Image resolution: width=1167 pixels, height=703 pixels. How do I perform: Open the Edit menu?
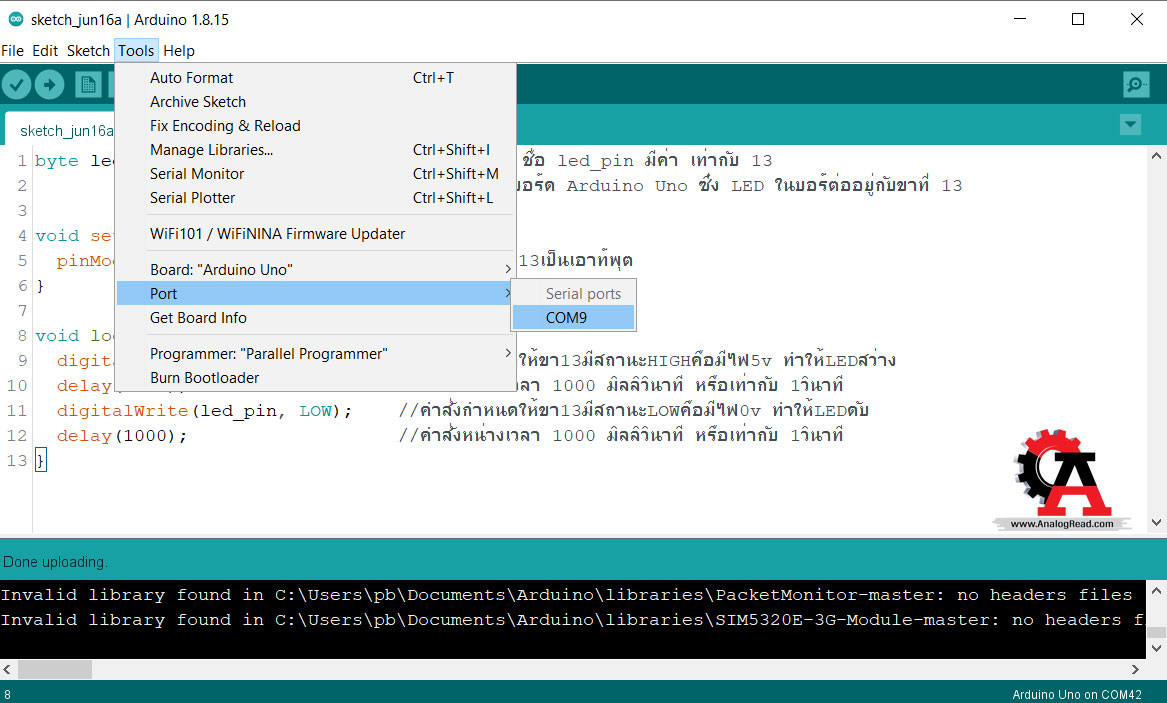pos(45,51)
